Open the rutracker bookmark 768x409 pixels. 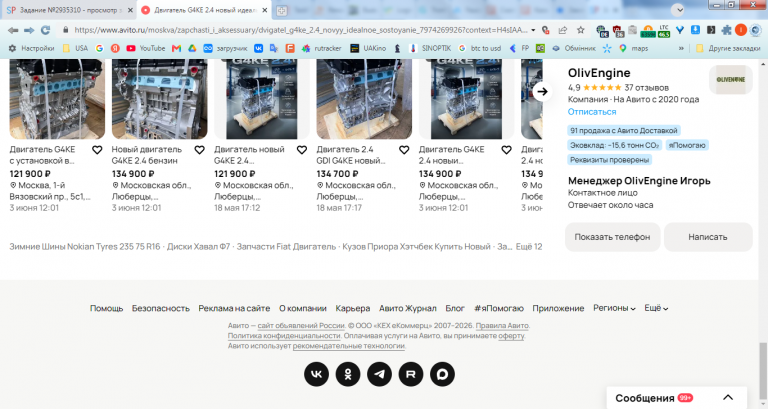[x=322, y=48]
